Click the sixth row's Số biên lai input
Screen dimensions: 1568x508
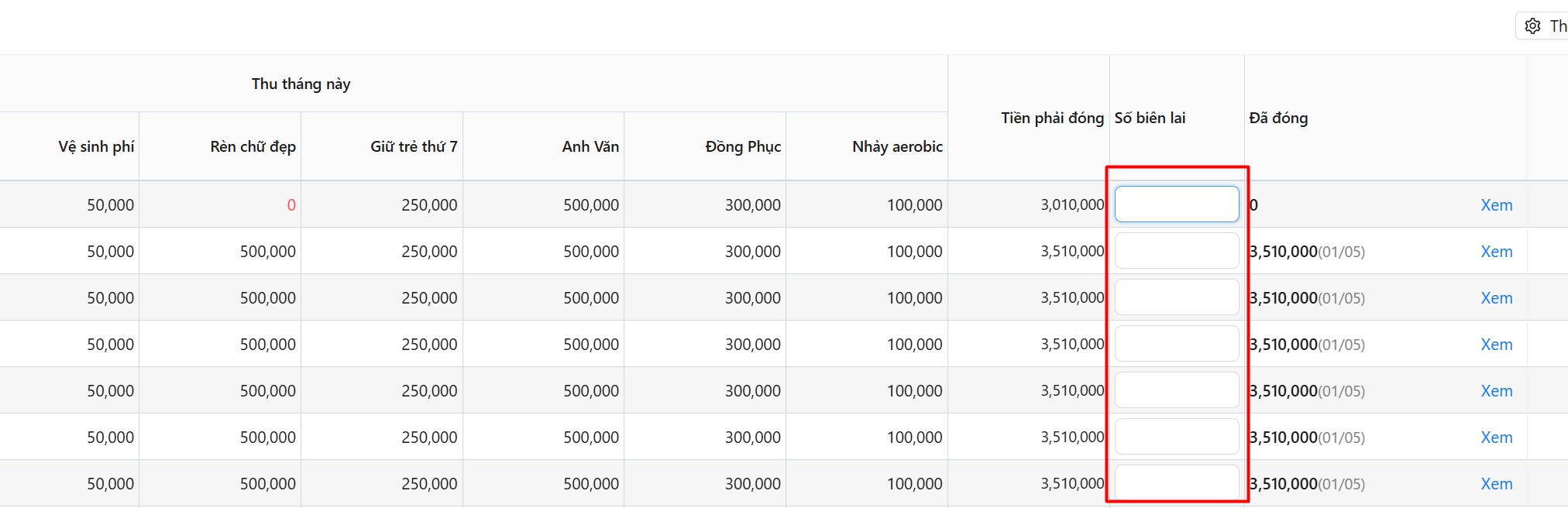click(x=1176, y=437)
